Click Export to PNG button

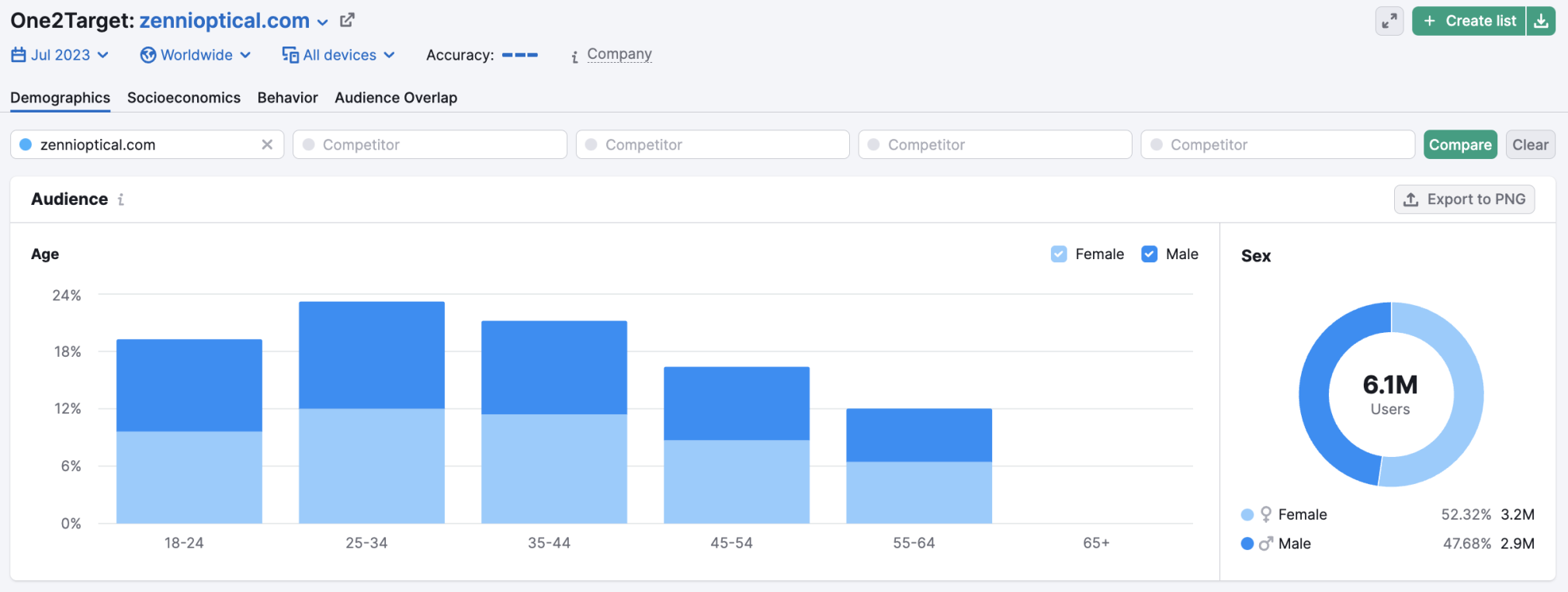[1464, 199]
